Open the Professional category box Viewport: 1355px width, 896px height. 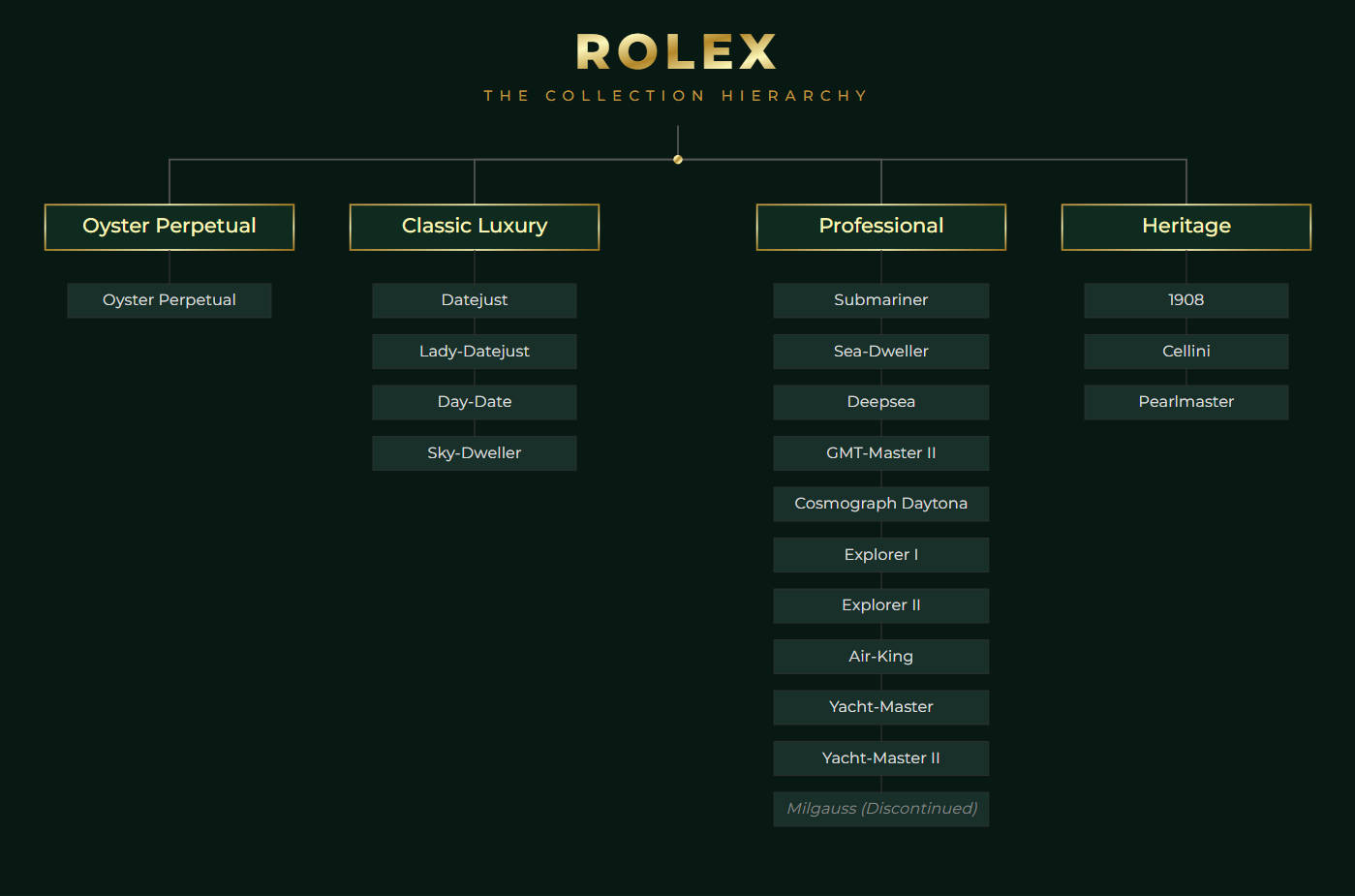880,226
